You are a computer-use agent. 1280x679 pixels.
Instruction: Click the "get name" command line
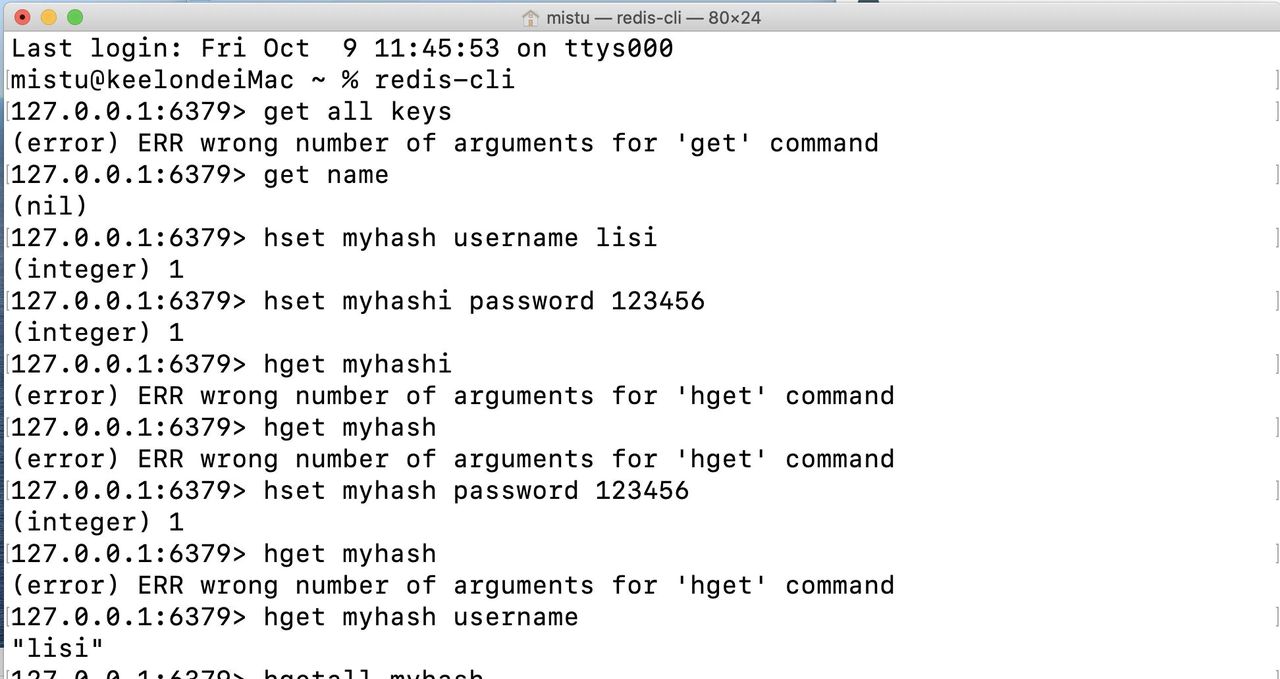pos(325,175)
